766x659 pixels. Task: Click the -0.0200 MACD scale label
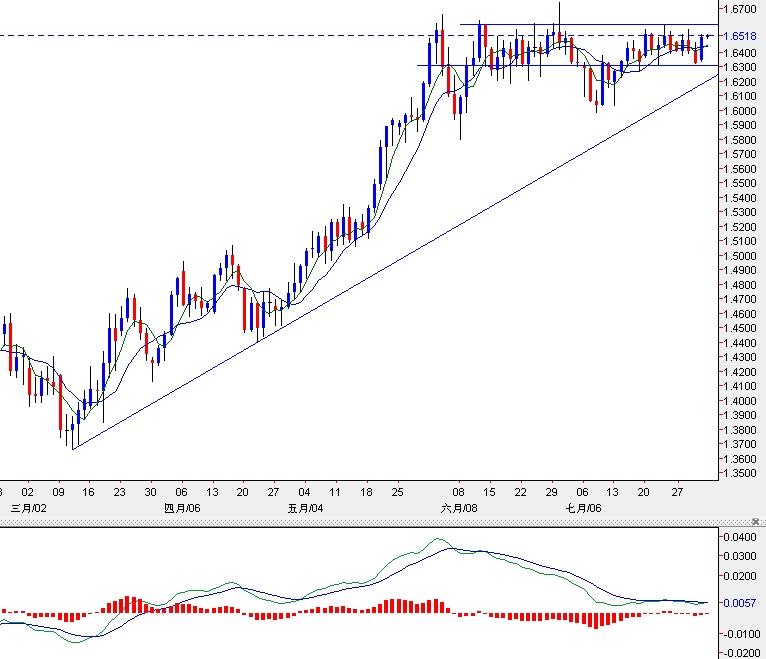pos(741,654)
